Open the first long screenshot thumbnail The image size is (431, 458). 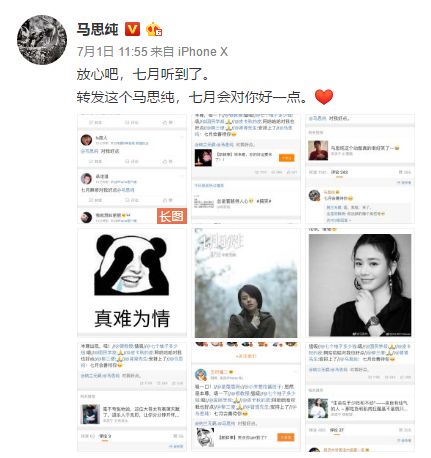click(132, 169)
